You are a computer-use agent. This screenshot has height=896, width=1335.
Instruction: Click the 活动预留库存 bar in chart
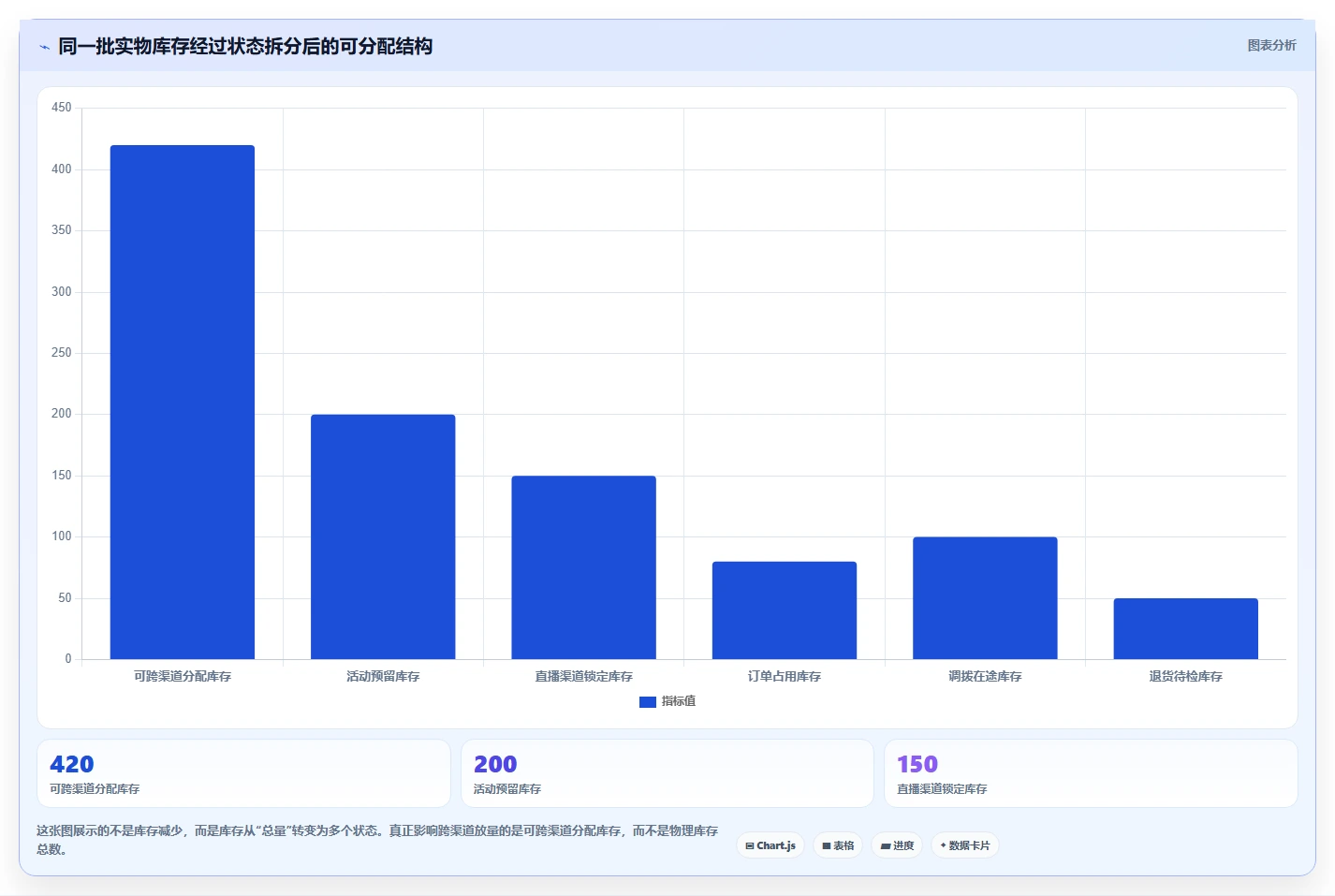point(383,536)
